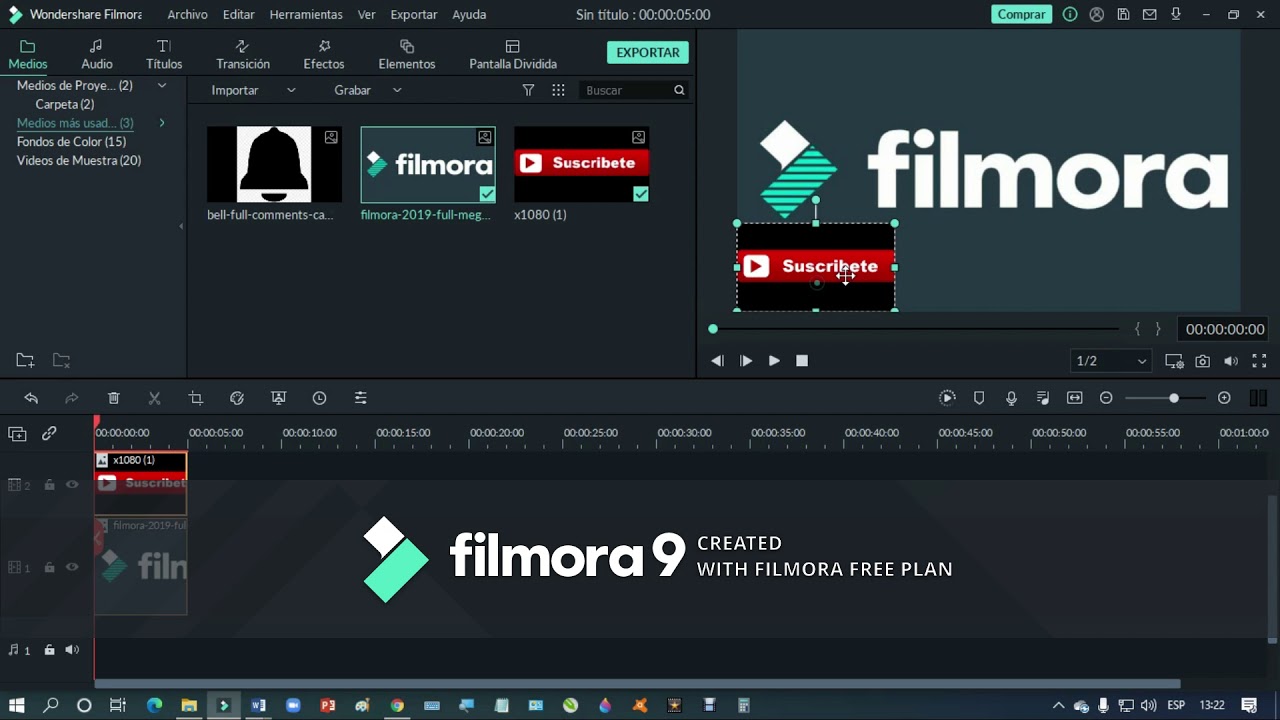
Task: Add a marker with shield icon
Action: click(x=979, y=398)
